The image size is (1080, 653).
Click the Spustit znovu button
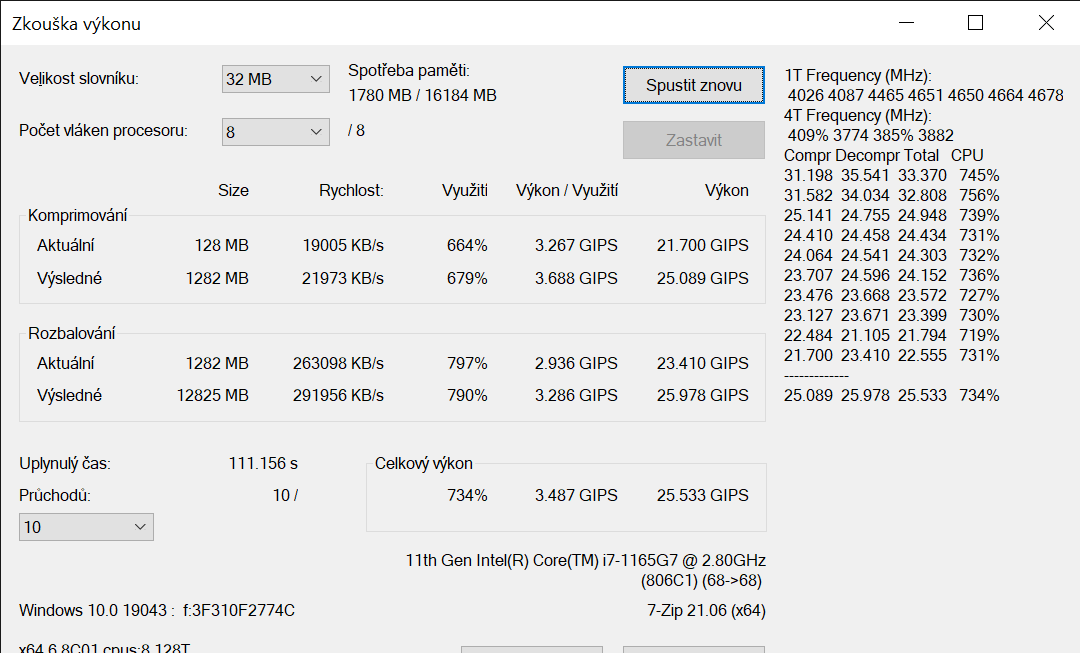pyautogui.click(x=693, y=85)
